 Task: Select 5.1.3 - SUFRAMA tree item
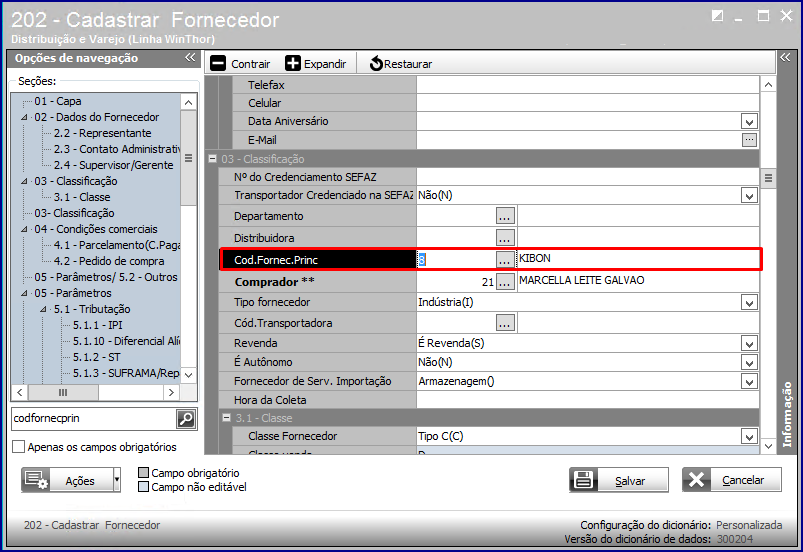pyautogui.click(x=126, y=373)
